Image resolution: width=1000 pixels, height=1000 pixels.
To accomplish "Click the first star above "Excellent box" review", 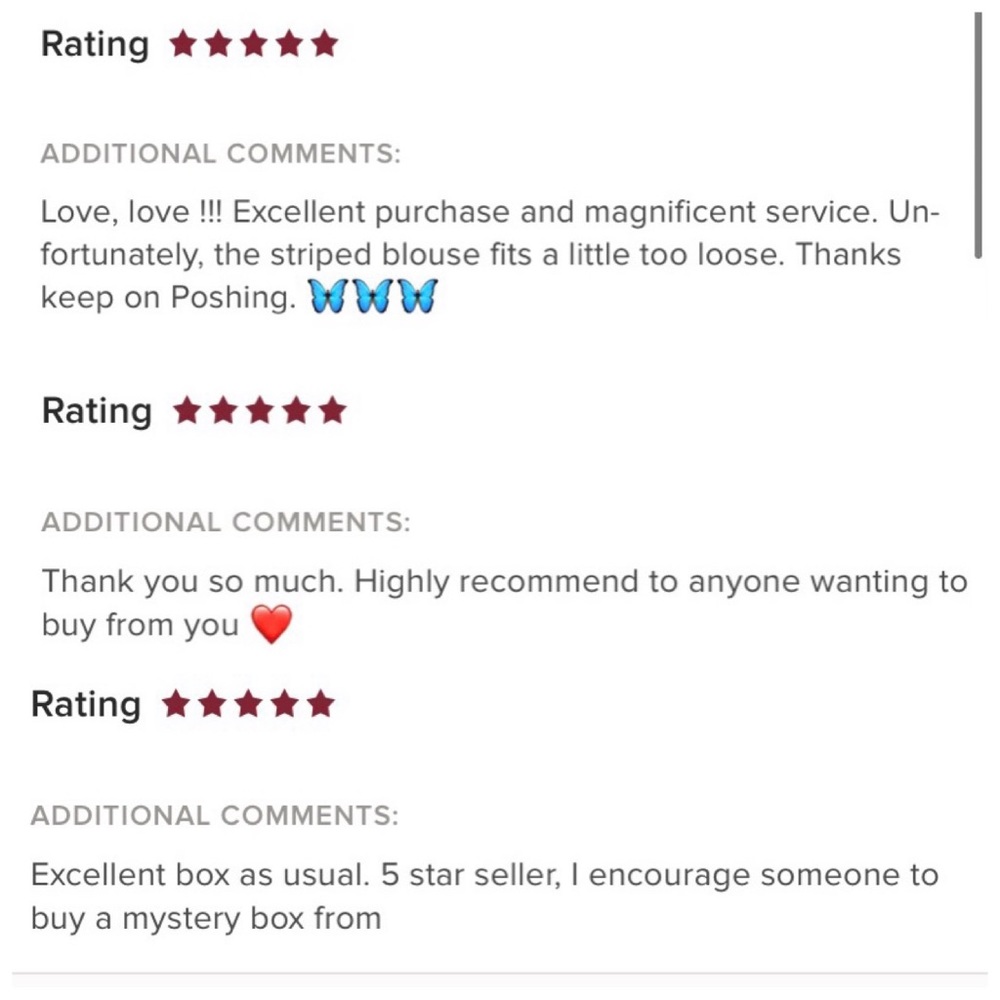I will point(176,705).
